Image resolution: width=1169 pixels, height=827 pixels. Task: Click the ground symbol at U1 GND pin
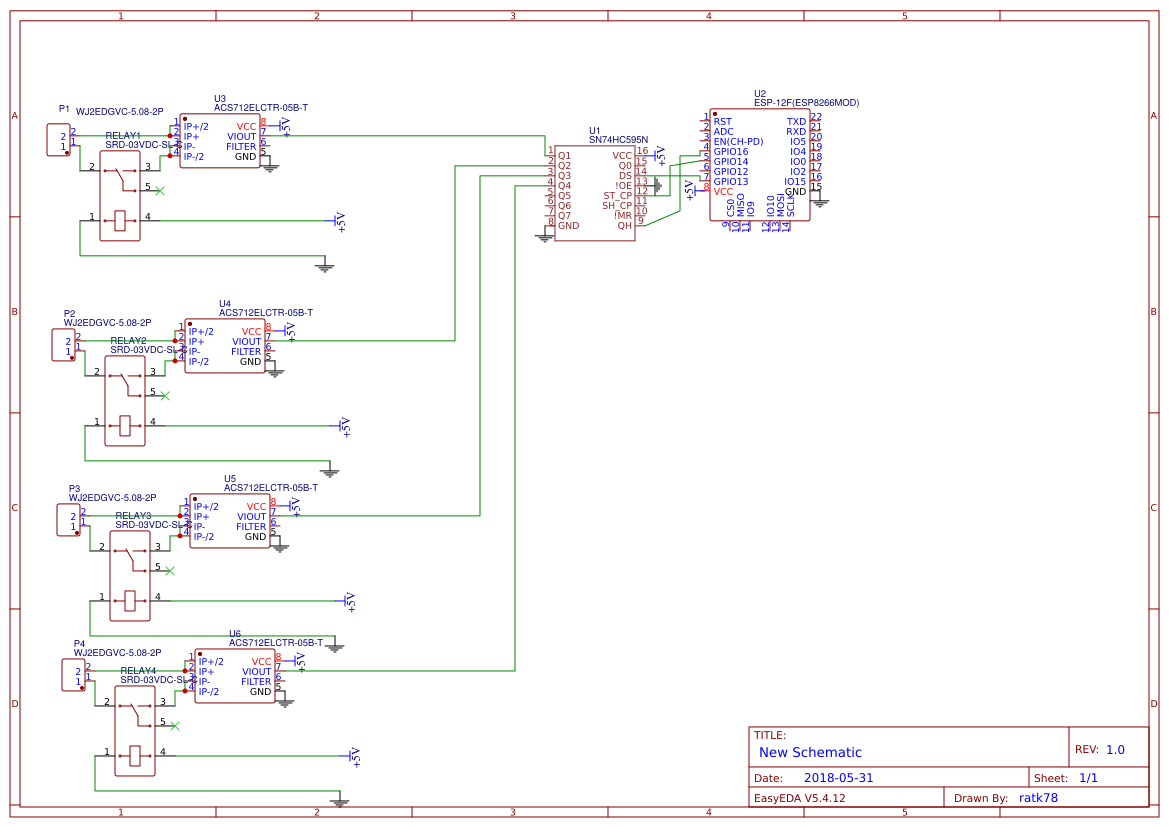pos(544,238)
